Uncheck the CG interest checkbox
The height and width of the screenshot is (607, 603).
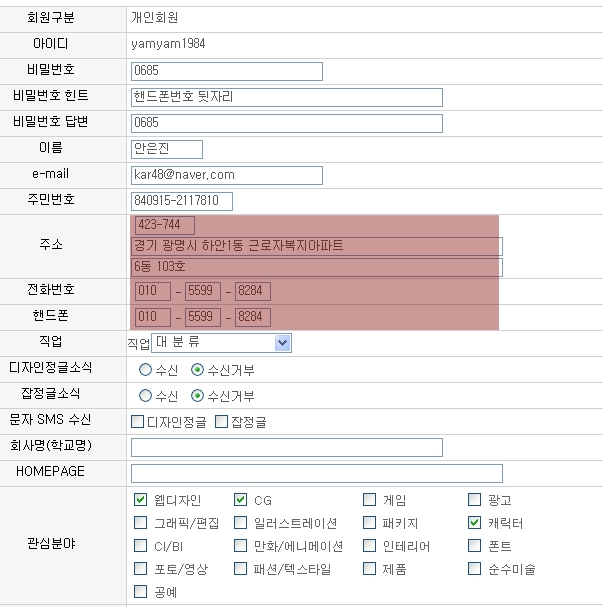[240, 499]
